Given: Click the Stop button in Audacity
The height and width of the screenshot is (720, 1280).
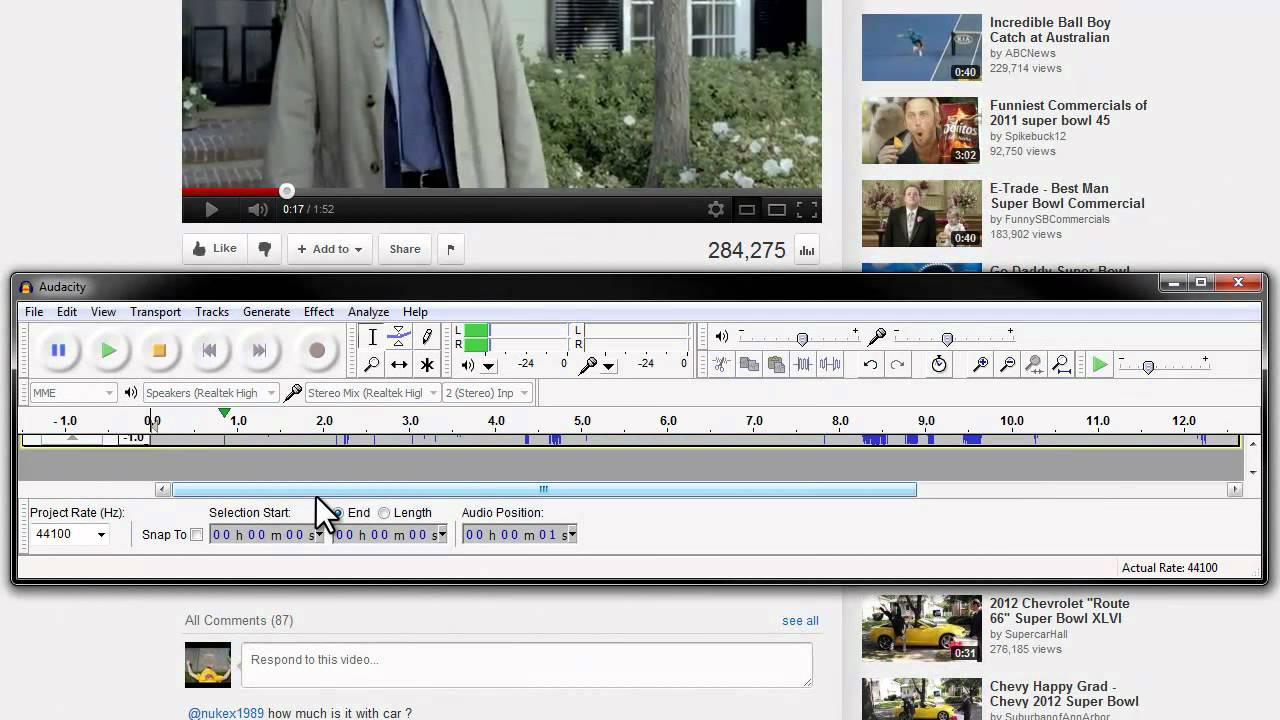Looking at the screenshot, I should click(158, 350).
